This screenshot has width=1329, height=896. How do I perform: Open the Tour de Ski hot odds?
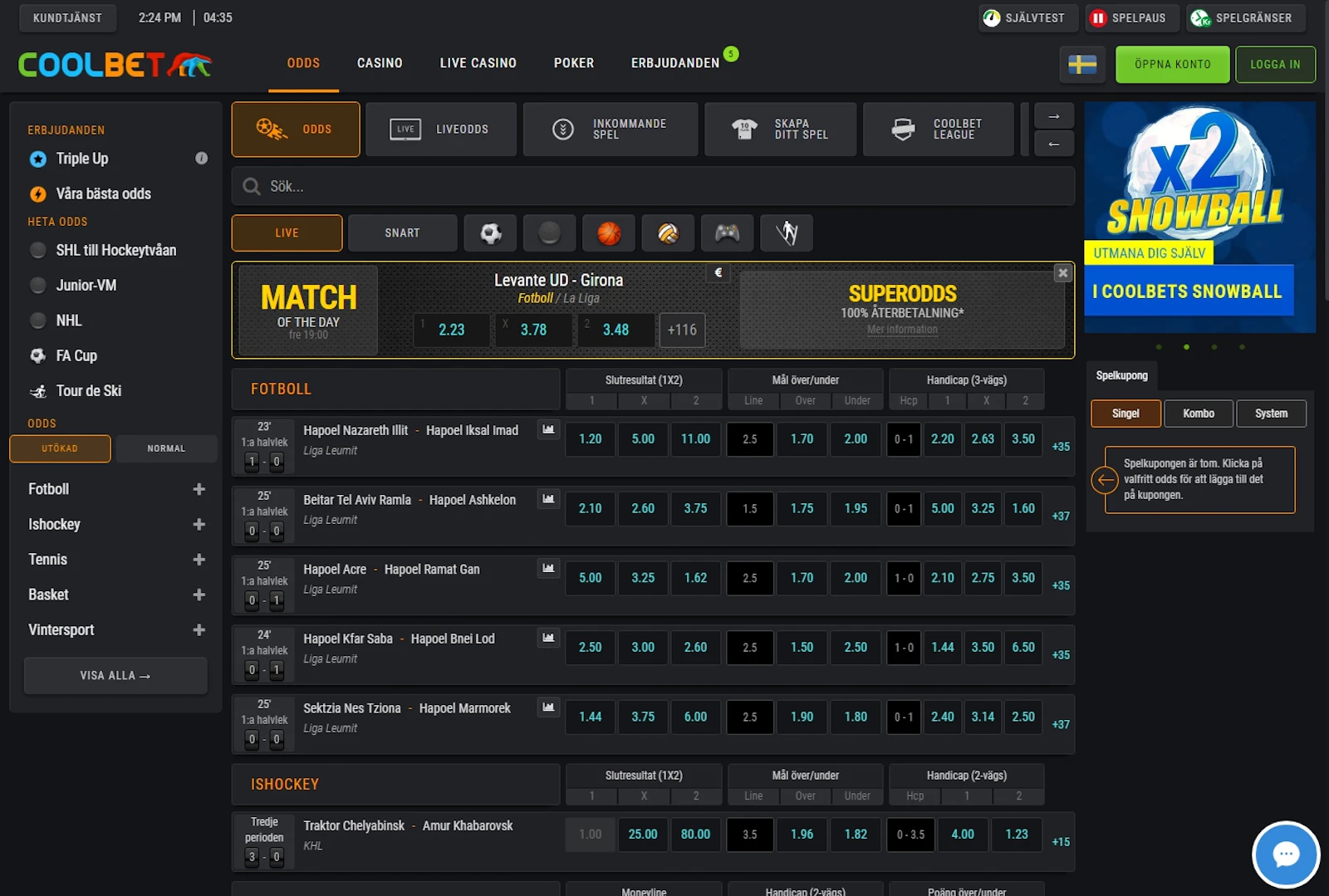click(x=88, y=391)
